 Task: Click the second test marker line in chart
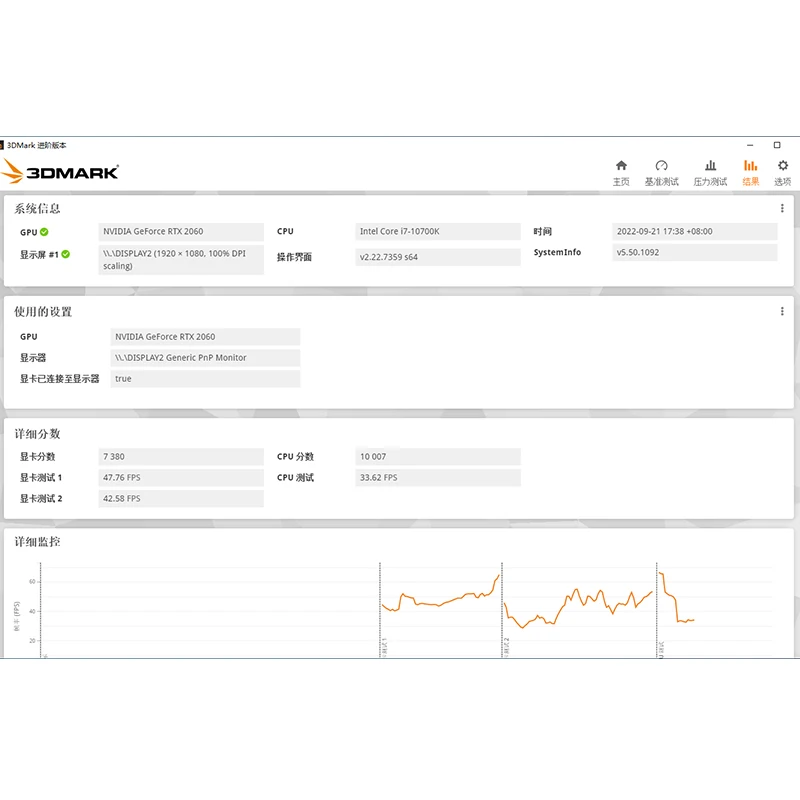pyautogui.click(x=502, y=610)
